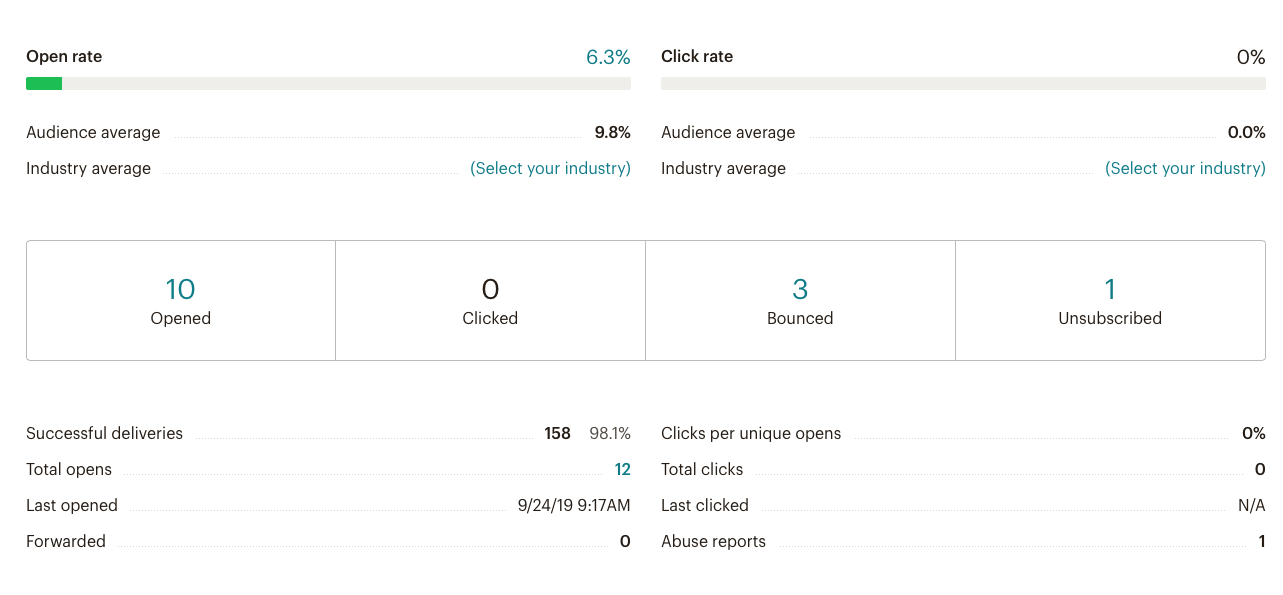
Task: Click the 98.1% delivery rate
Action: tap(610, 434)
